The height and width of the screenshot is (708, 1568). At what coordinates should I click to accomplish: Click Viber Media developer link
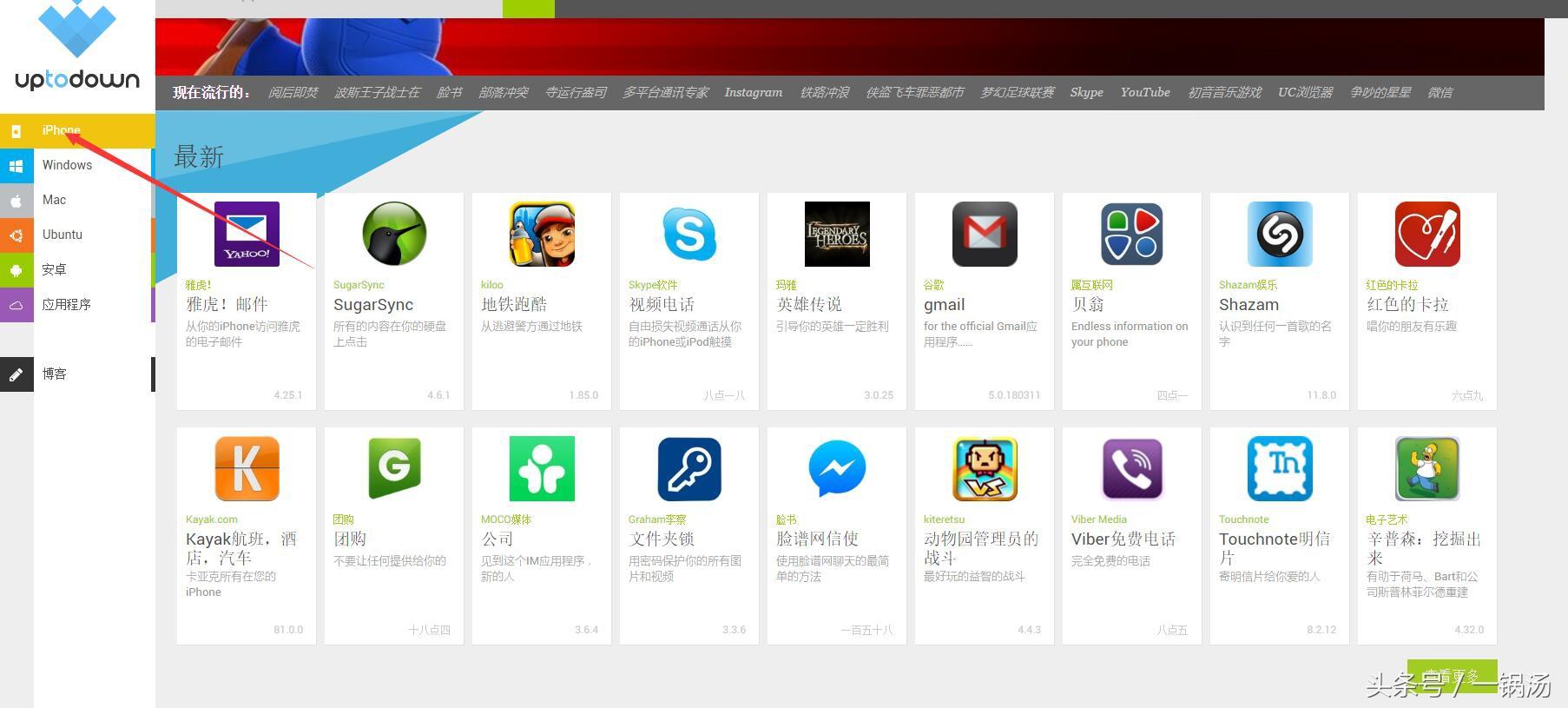coord(1099,519)
